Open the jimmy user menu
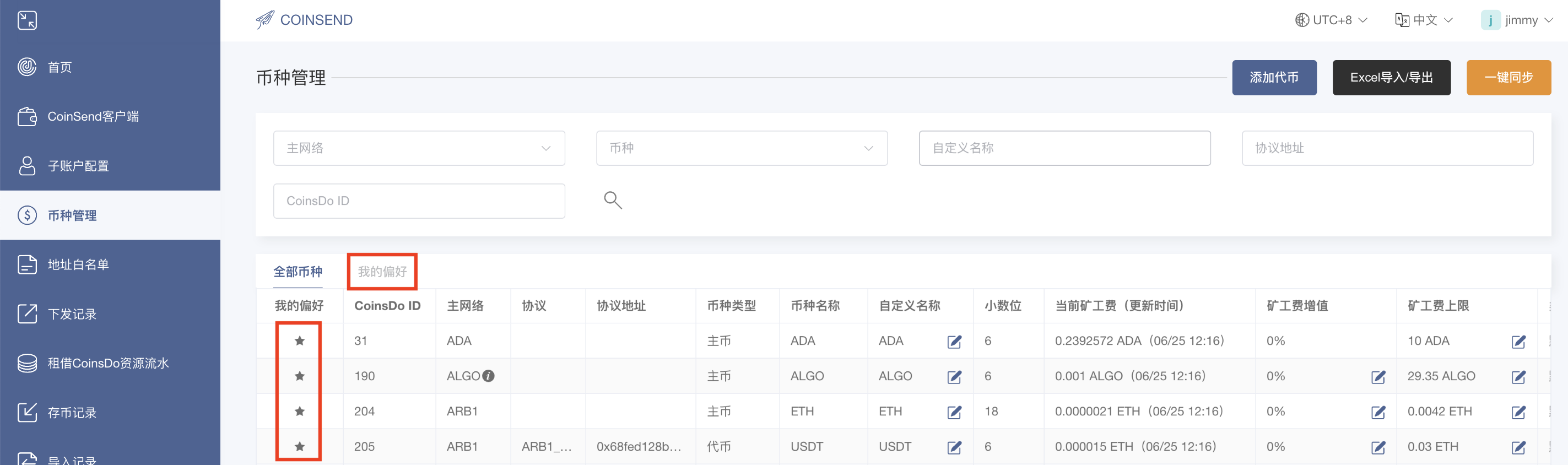The width and height of the screenshot is (1568, 465). point(1517,20)
